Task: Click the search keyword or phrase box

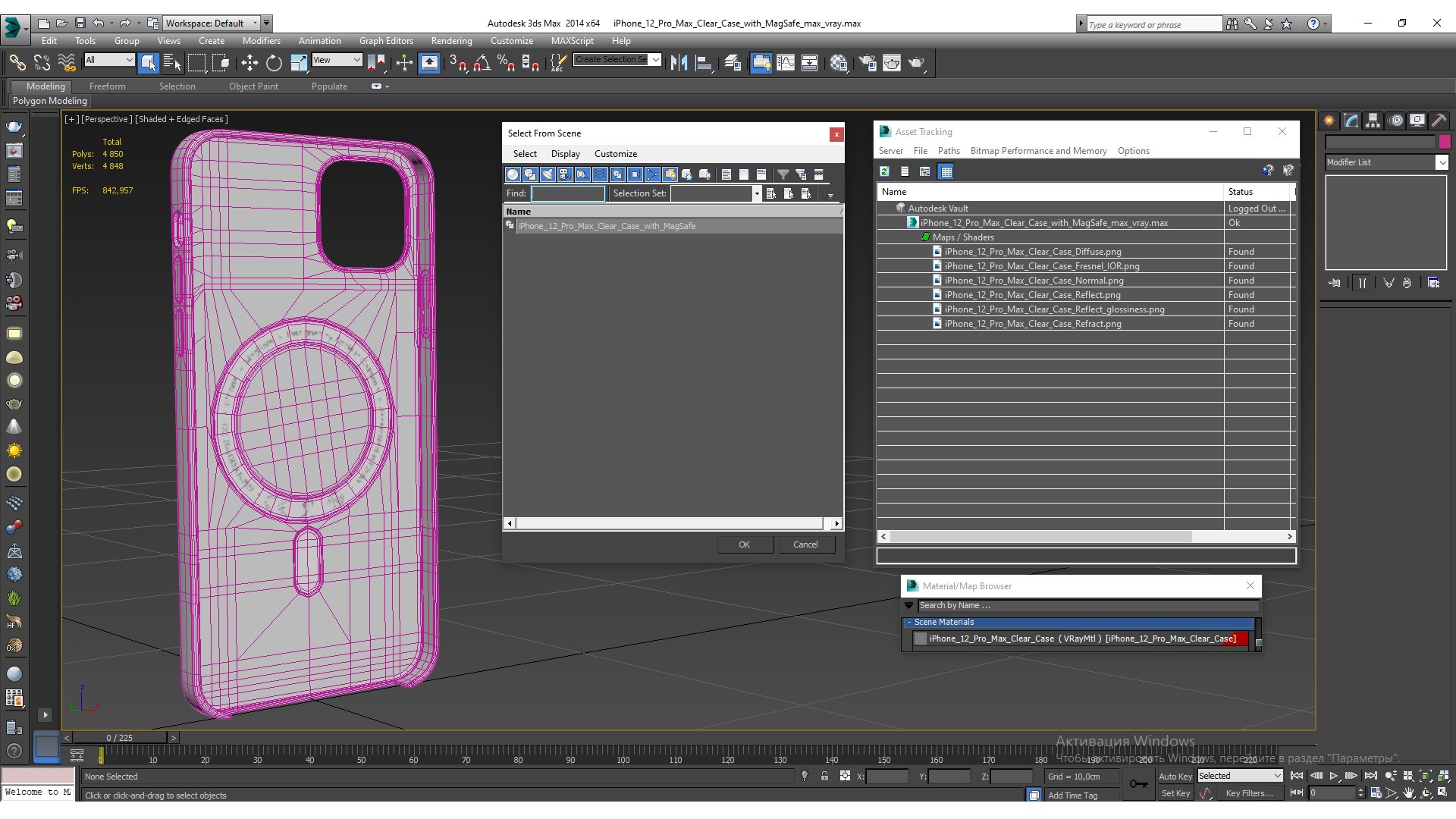Action: (x=1153, y=24)
